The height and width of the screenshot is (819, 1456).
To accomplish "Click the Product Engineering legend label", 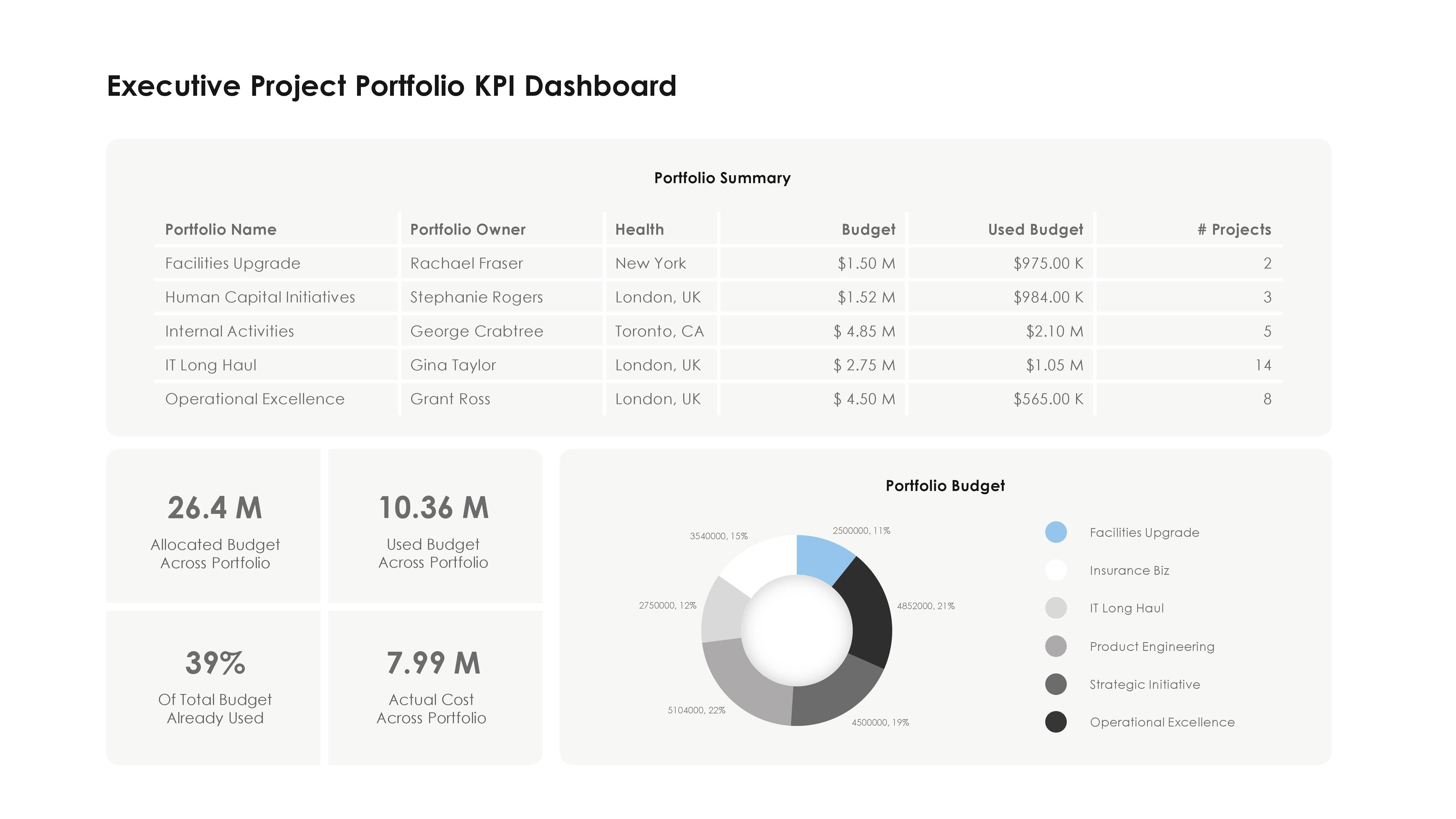I will [x=1152, y=647].
